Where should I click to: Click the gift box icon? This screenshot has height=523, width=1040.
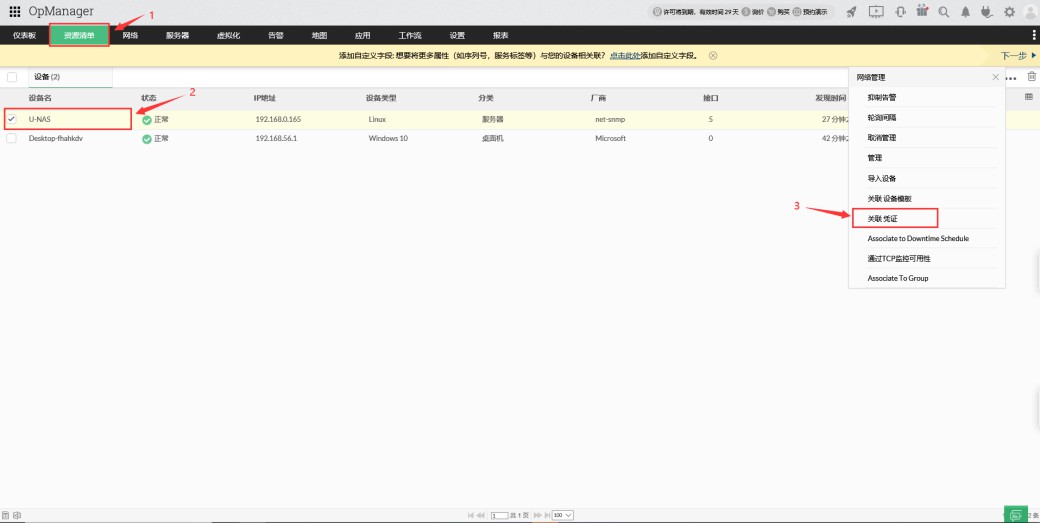pos(921,12)
